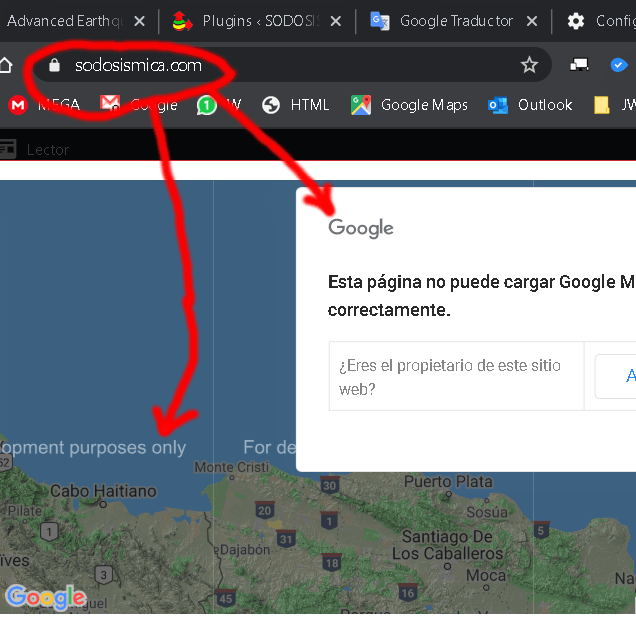Open the Outlook bookmark
This screenshot has height=623, width=636.
tap(530, 105)
